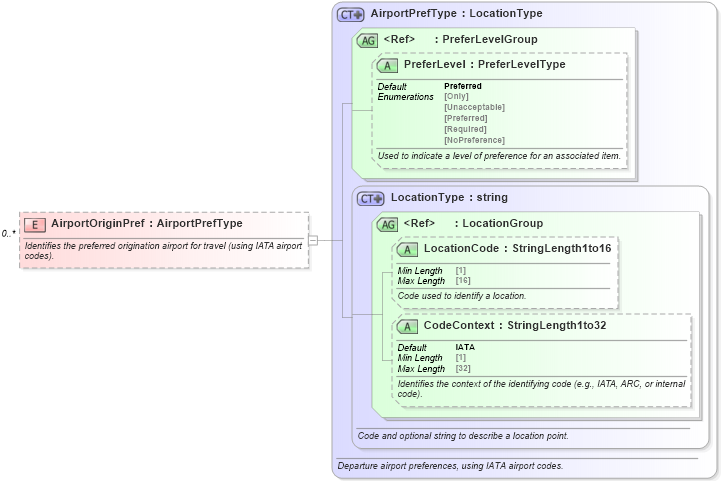The width and height of the screenshot is (722, 481).
Task: Select the AirportOriginPref : AirportPrefType title
Action: click(147, 223)
